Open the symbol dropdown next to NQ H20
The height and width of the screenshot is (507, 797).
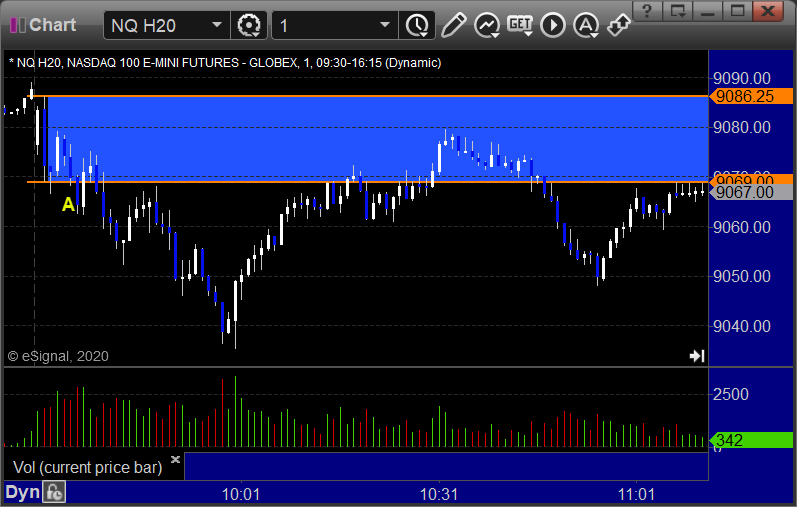[217, 25]
